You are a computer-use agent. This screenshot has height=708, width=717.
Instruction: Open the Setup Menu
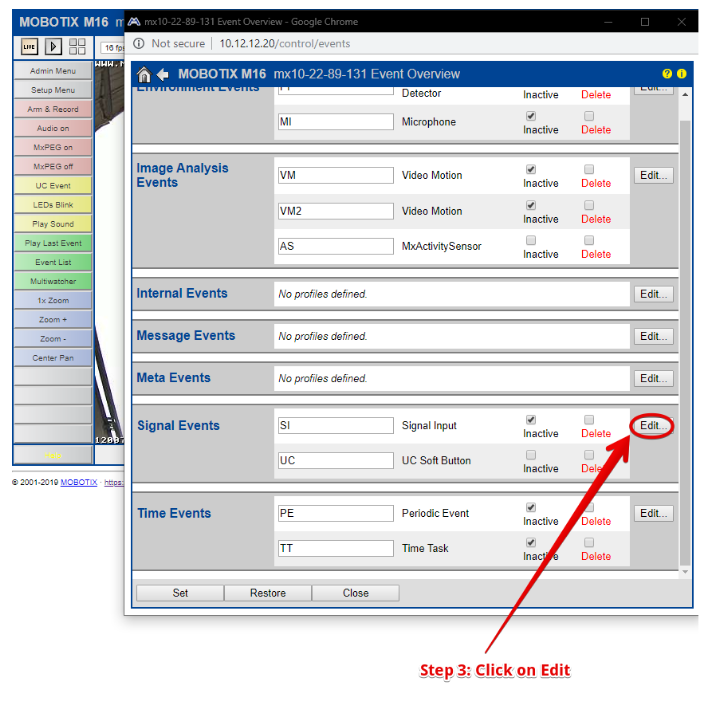pyautogui.click(x=53, y=90)
